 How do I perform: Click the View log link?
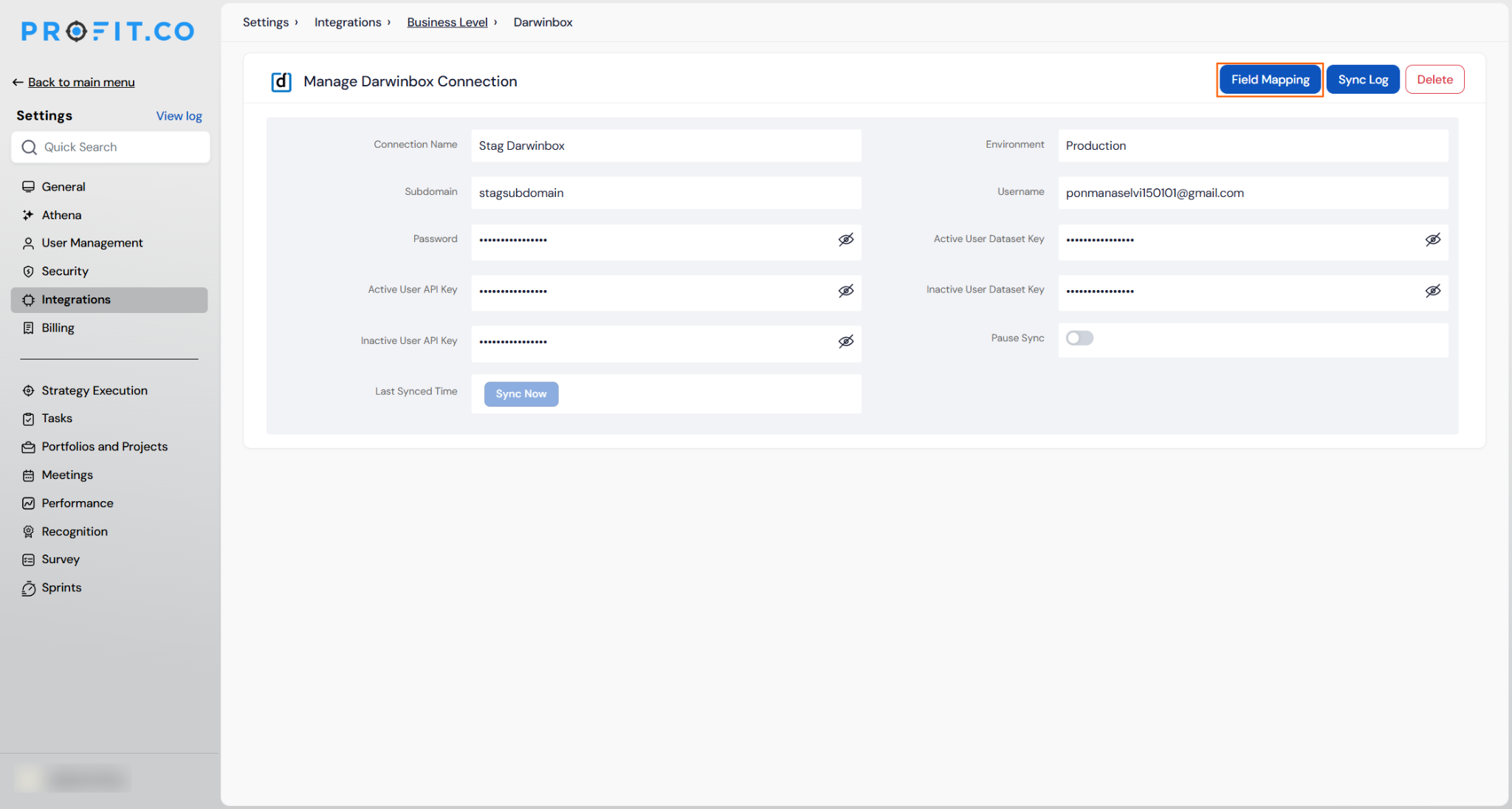179,116
